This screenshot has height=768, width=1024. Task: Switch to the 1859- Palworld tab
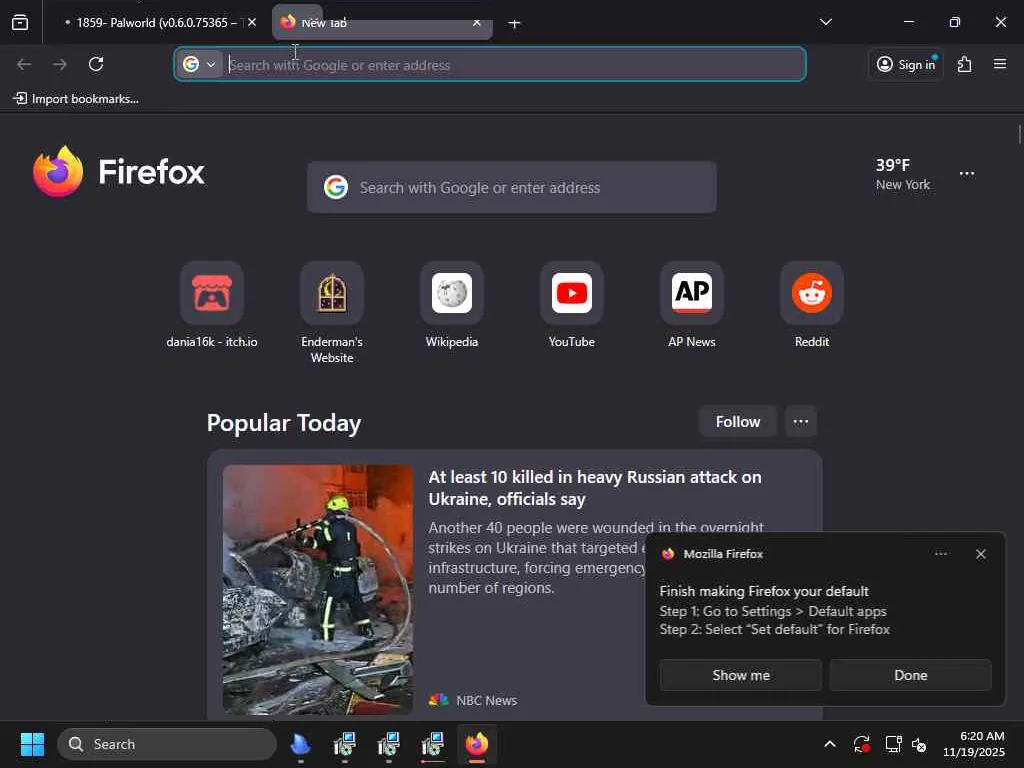[x=155, y=23]
